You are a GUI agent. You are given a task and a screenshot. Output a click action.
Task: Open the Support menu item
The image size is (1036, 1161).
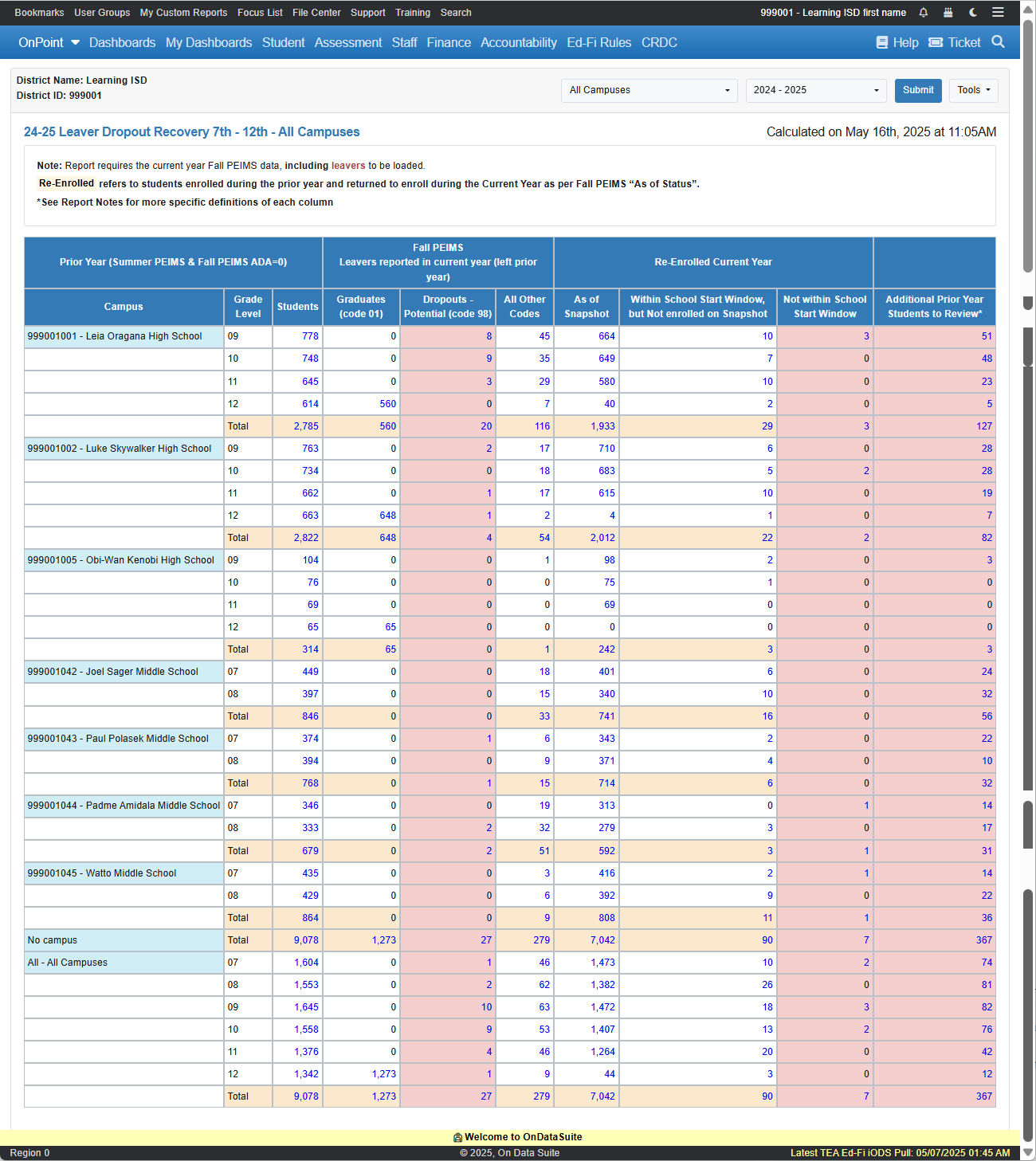click(367, 13)
